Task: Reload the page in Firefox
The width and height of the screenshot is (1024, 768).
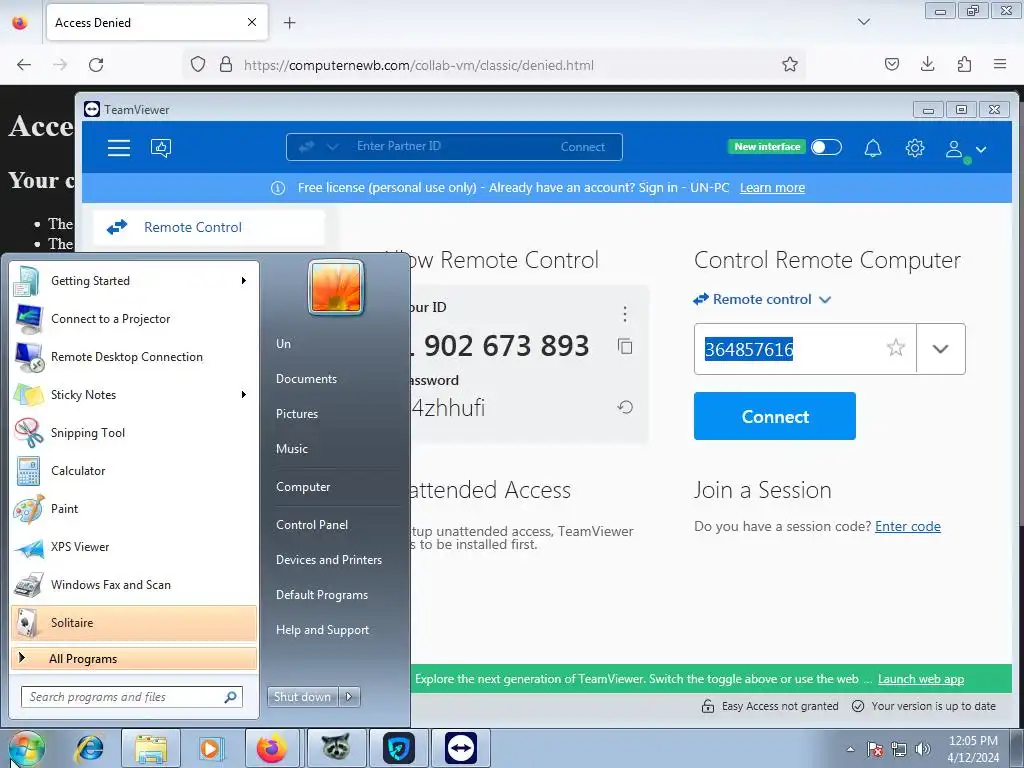Action: tap(96, 65)
